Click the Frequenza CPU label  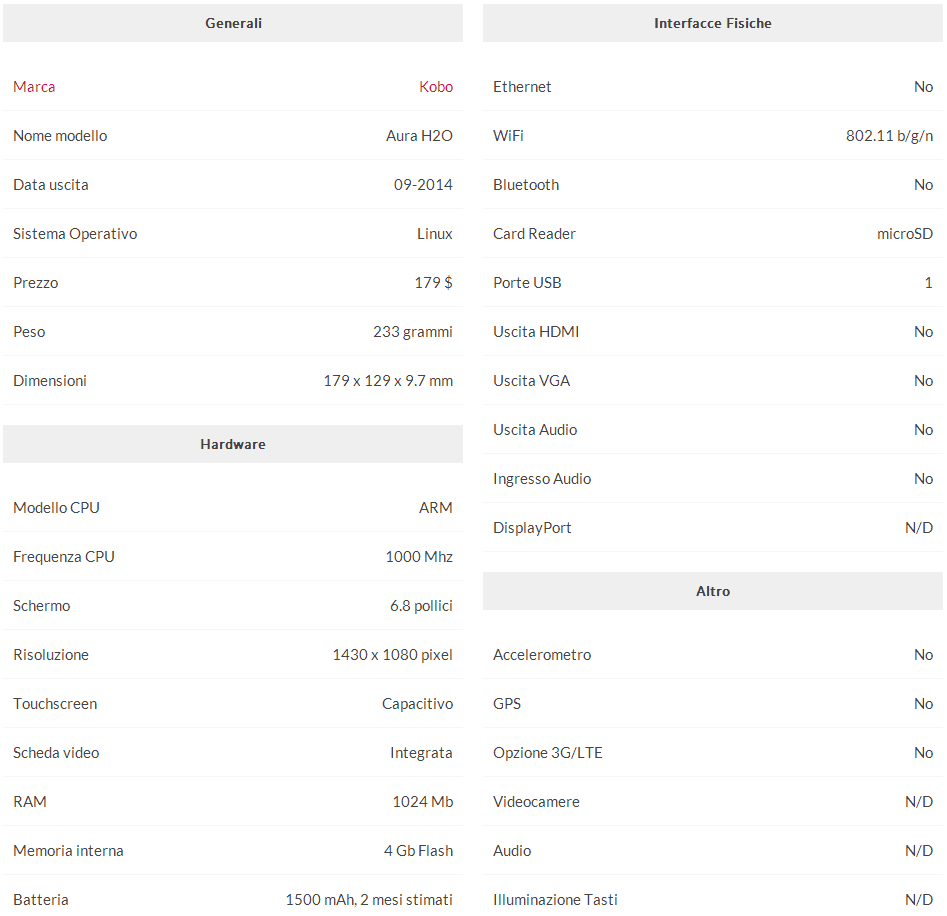[64, 557]
